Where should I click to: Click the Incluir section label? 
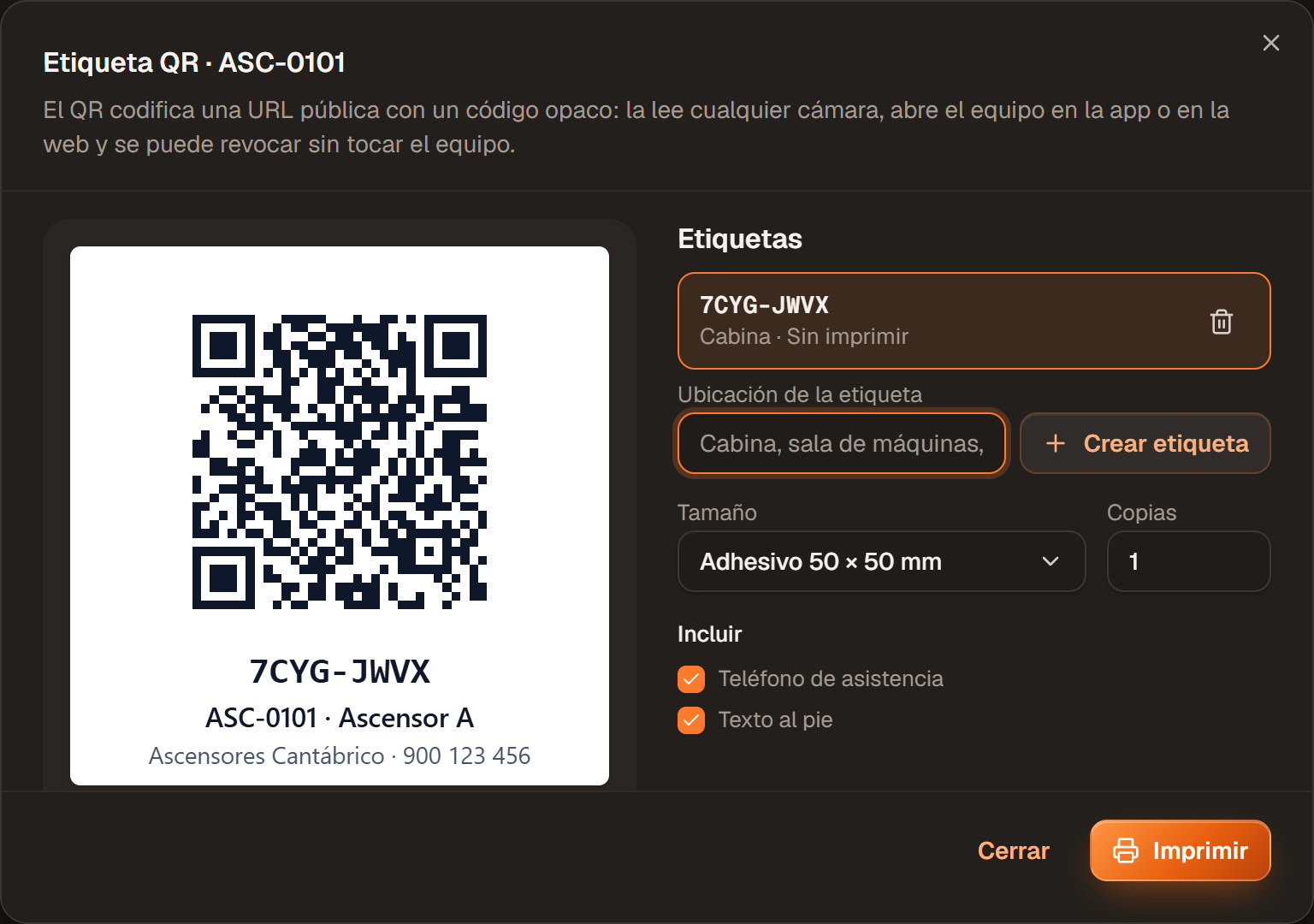pyautogui.click(x=709, y=634)
